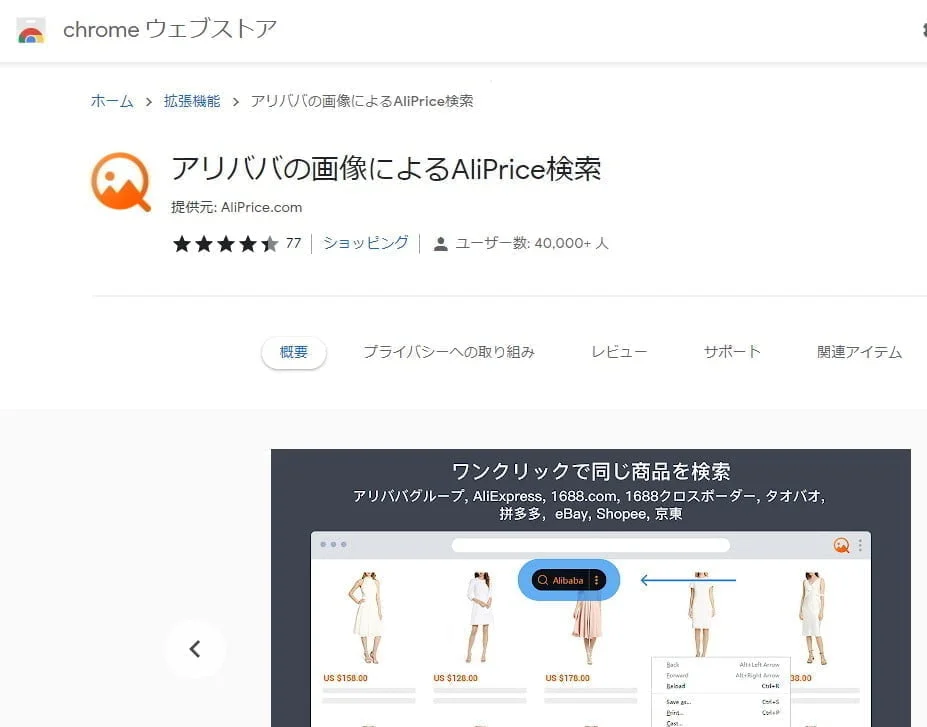Select the 概要 tab
Screen dimensions: 927x727
pos(294,352)
